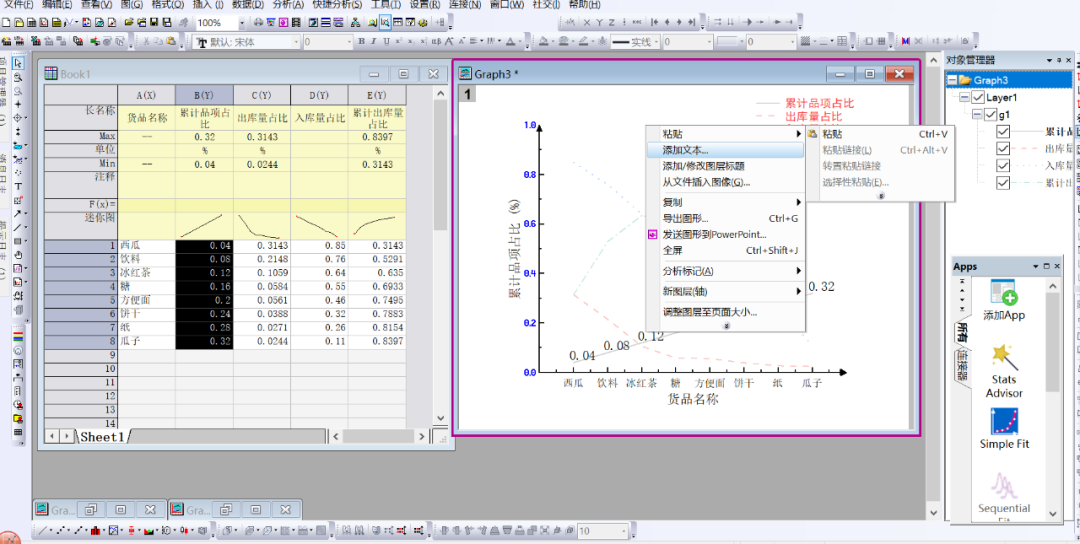Select the Z column designation icon
Image resolution: width=1080 pixels, height=544 pixels.
click(x=612, y=23)
